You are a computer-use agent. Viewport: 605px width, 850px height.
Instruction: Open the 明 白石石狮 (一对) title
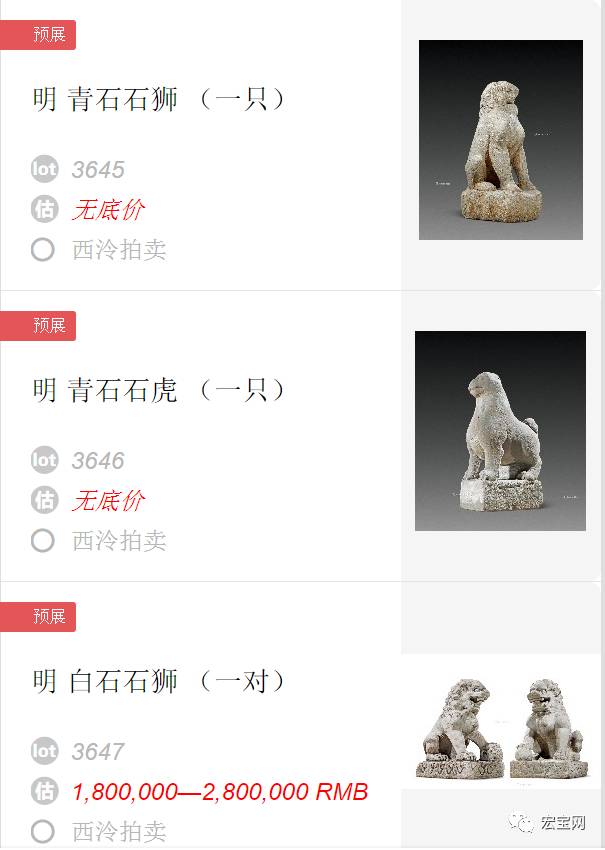pyautogui.click(x=159, y=681)
